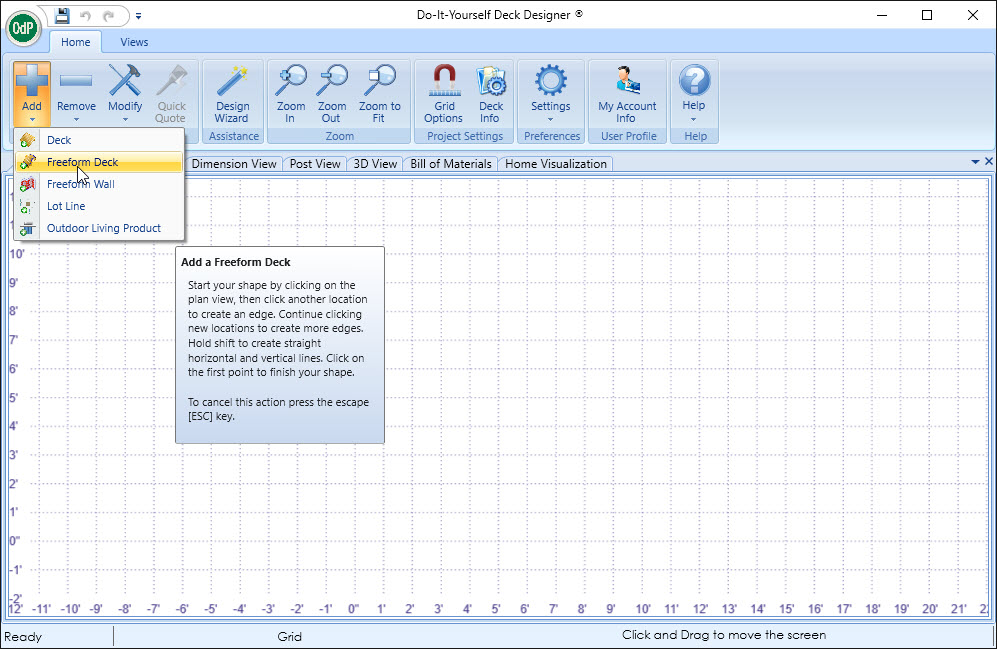Switch to the 3D View tab

(x=375, y=164)
